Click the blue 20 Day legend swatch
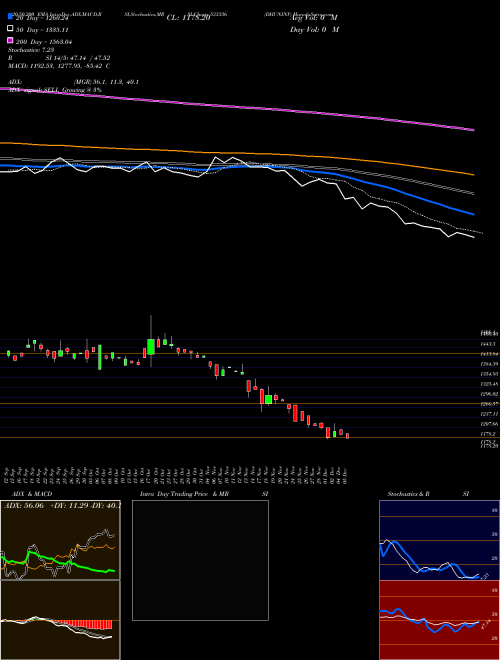 11,17
